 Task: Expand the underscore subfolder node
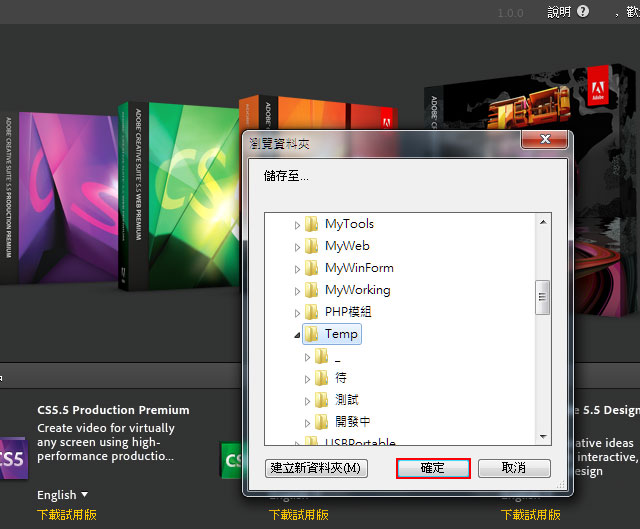point(307,357)
